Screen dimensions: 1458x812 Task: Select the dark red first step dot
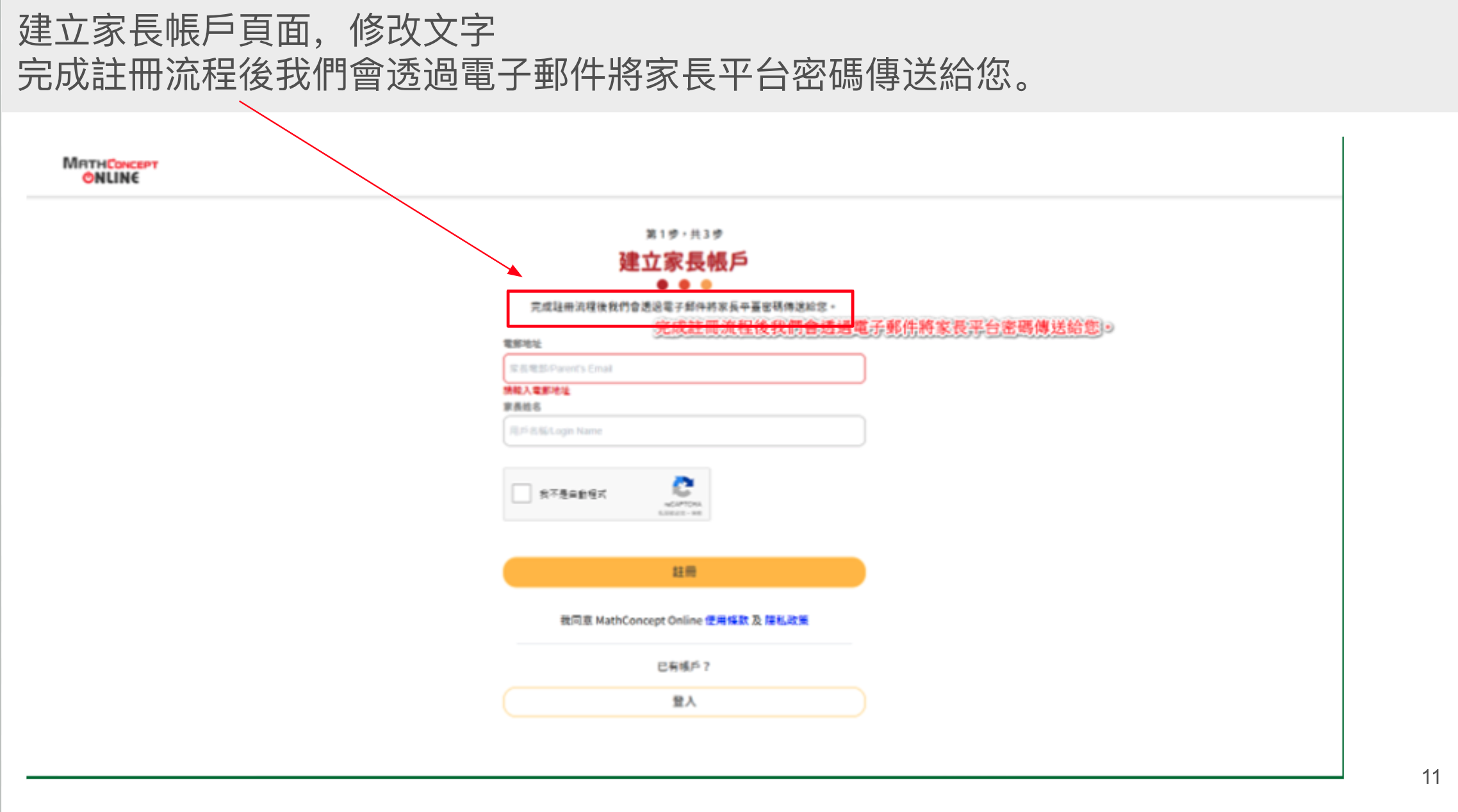662,284
